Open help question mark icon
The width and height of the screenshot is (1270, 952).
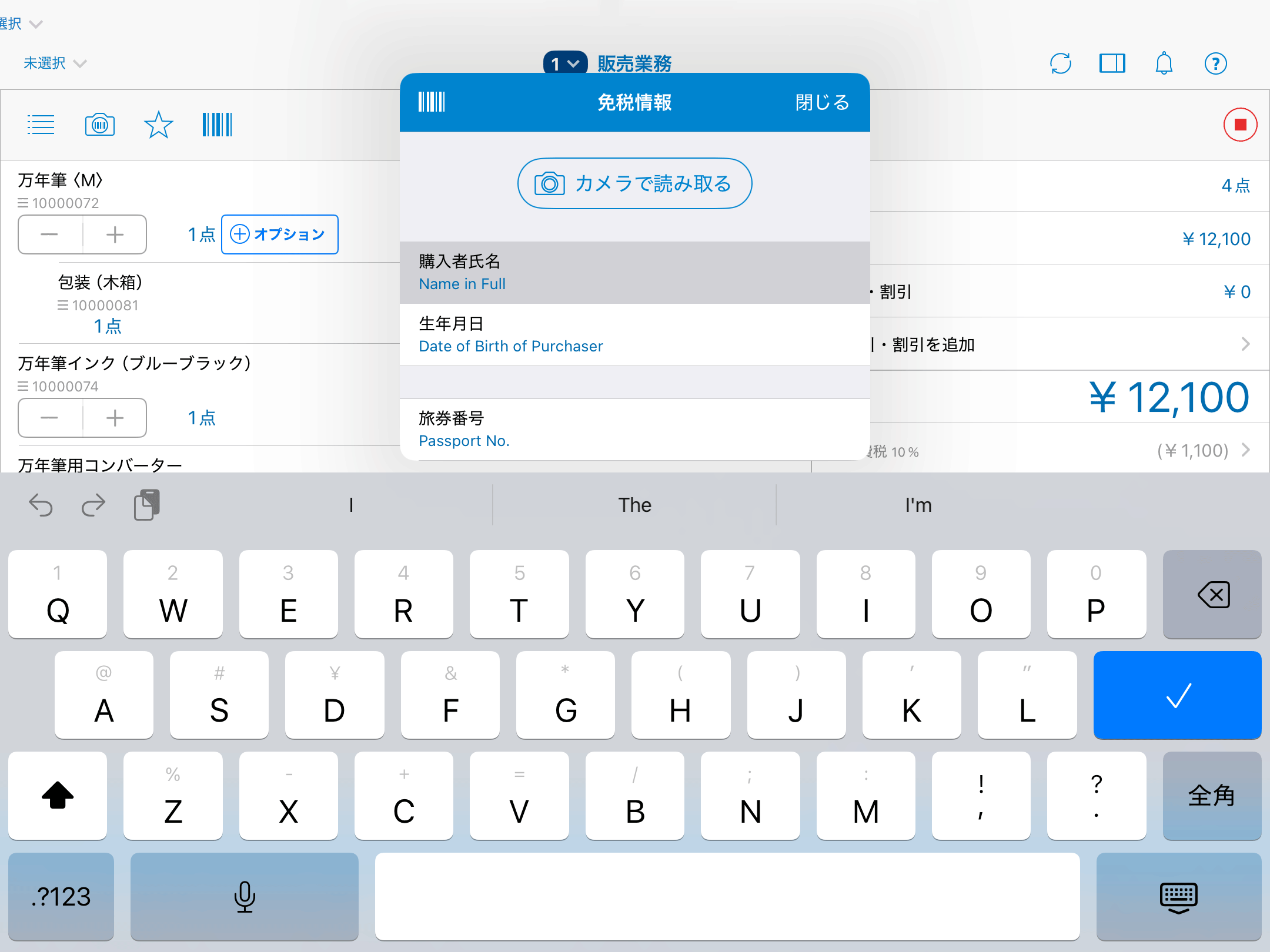(1215, 63)
